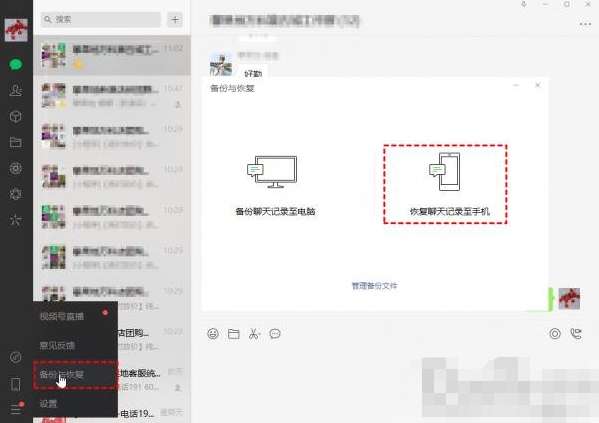Select the screenshot scissors tool
This screenshot has width=599, height=423.
(254, 334)
